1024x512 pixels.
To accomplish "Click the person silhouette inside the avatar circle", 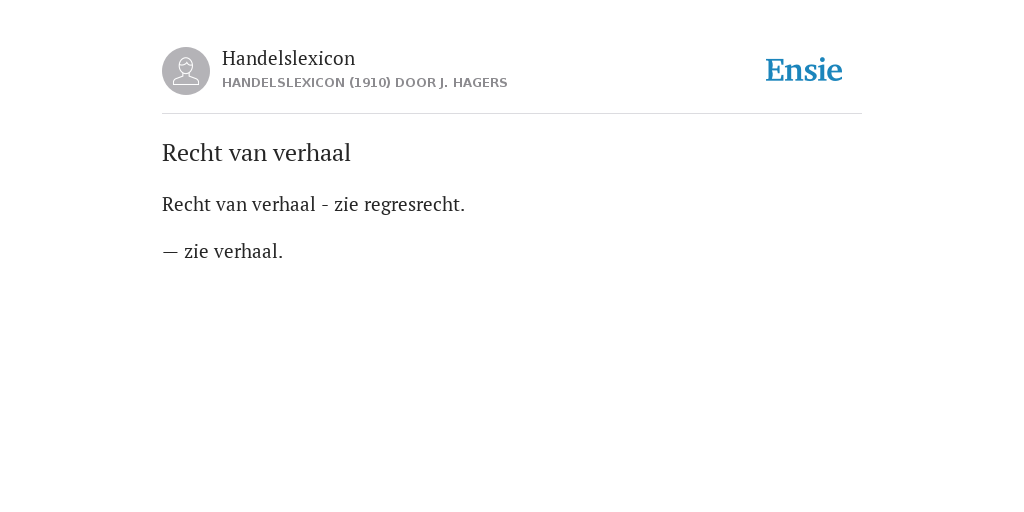I will [186, 71].
